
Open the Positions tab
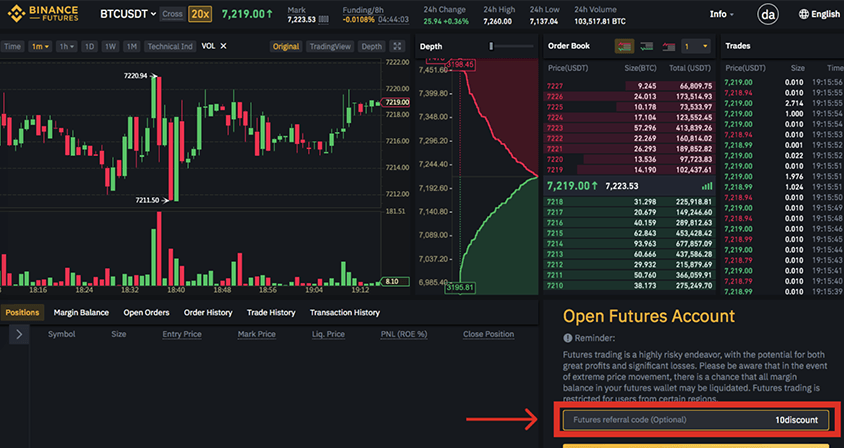point(22,312)
